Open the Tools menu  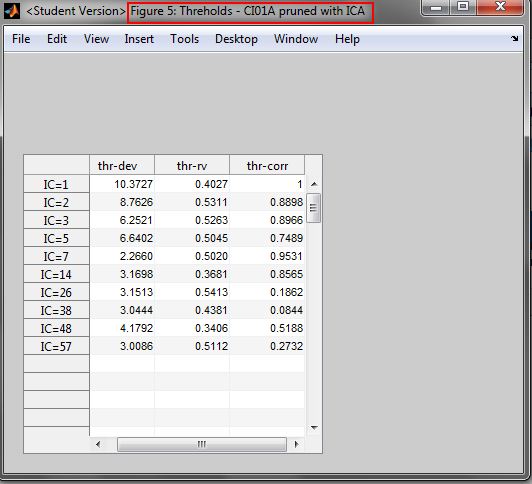[185, 39]
